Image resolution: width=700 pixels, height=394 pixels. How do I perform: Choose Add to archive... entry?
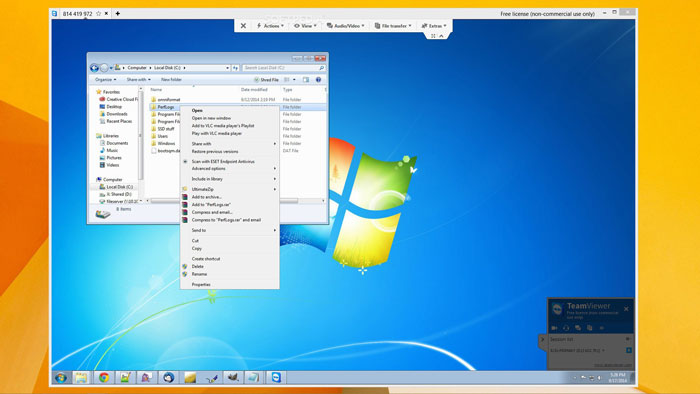pyautogui.click(x=230, y=197)
